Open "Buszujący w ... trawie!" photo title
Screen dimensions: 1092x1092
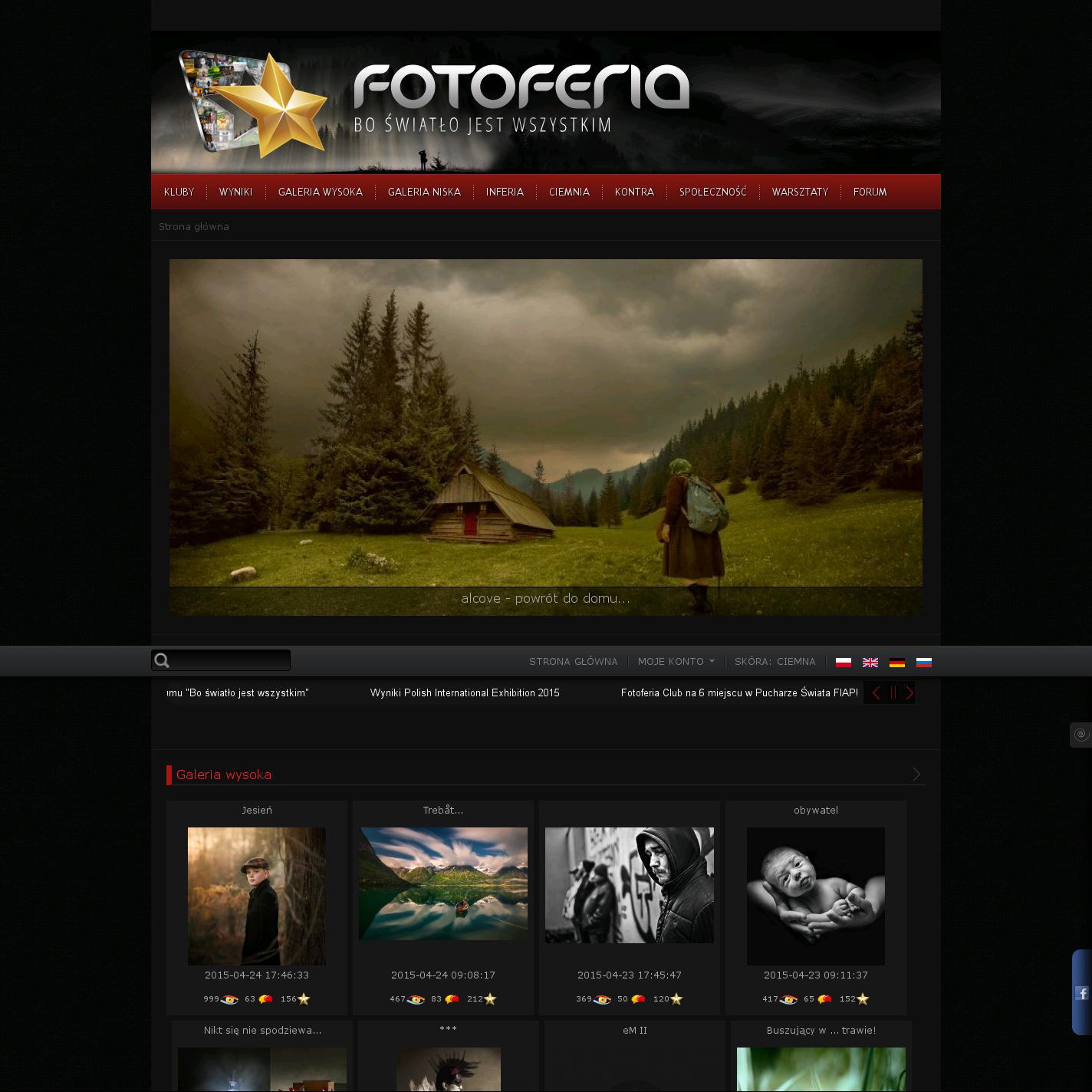click(821, 1030)
